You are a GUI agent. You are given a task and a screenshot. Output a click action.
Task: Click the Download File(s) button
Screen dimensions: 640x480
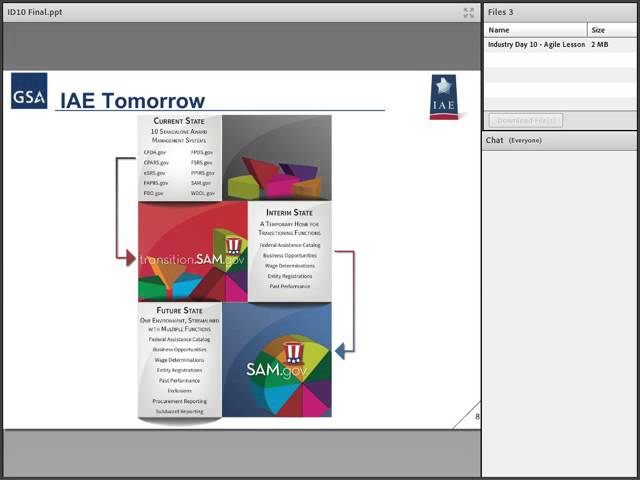point(525,120)
